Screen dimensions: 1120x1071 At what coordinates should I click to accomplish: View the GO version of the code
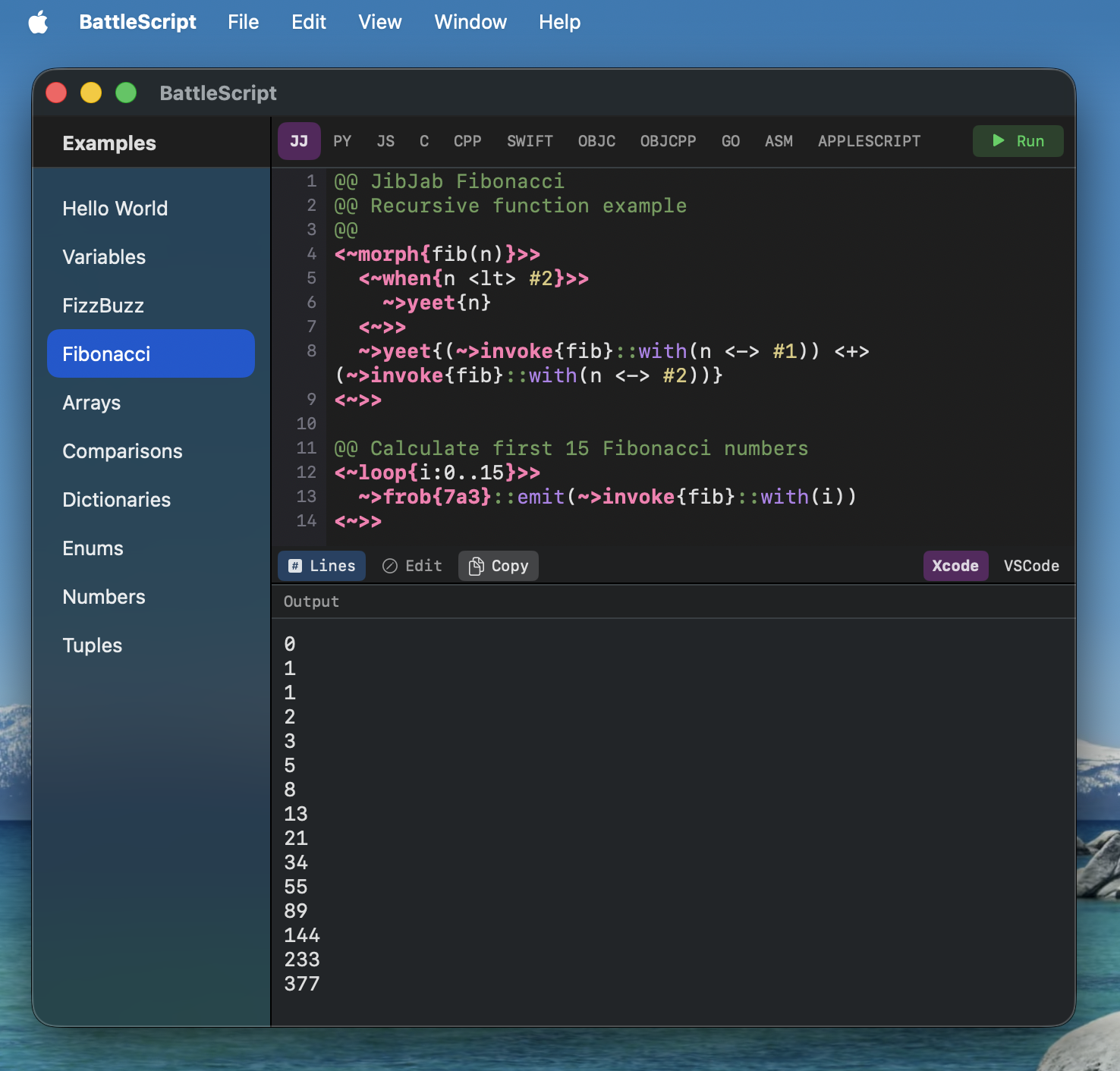click(x=730, y=141)
